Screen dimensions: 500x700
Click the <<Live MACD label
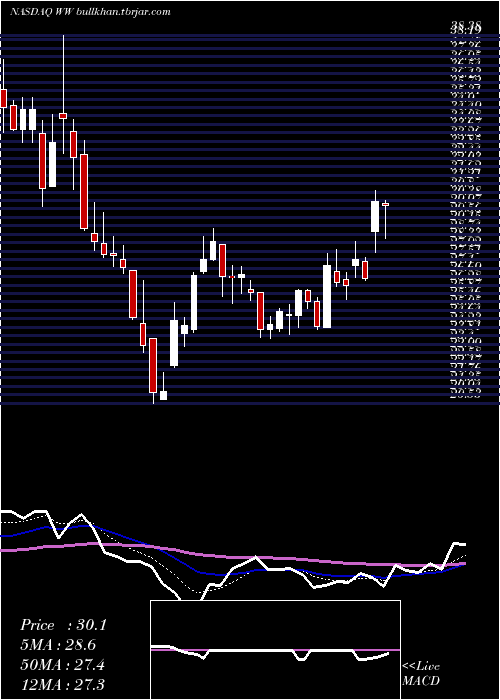click(x=421, y=674)
